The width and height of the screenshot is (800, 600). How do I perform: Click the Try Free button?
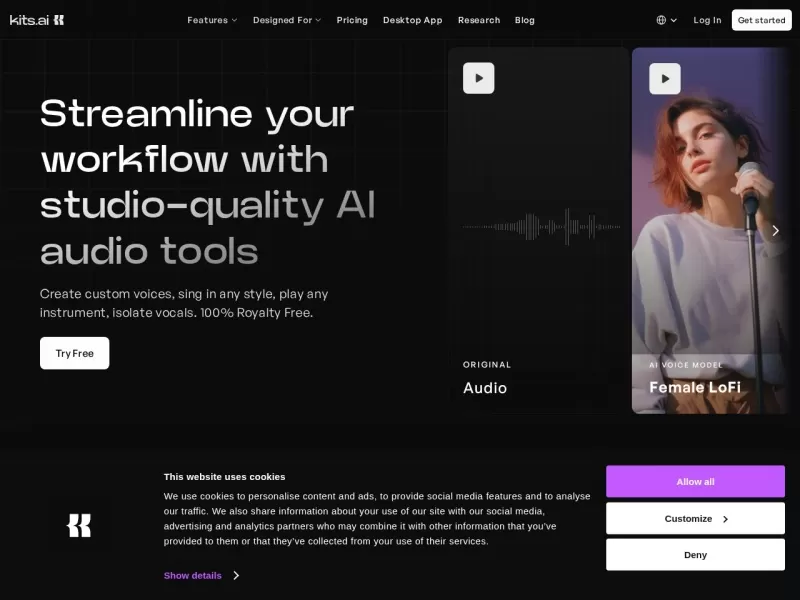coord(75,353)
